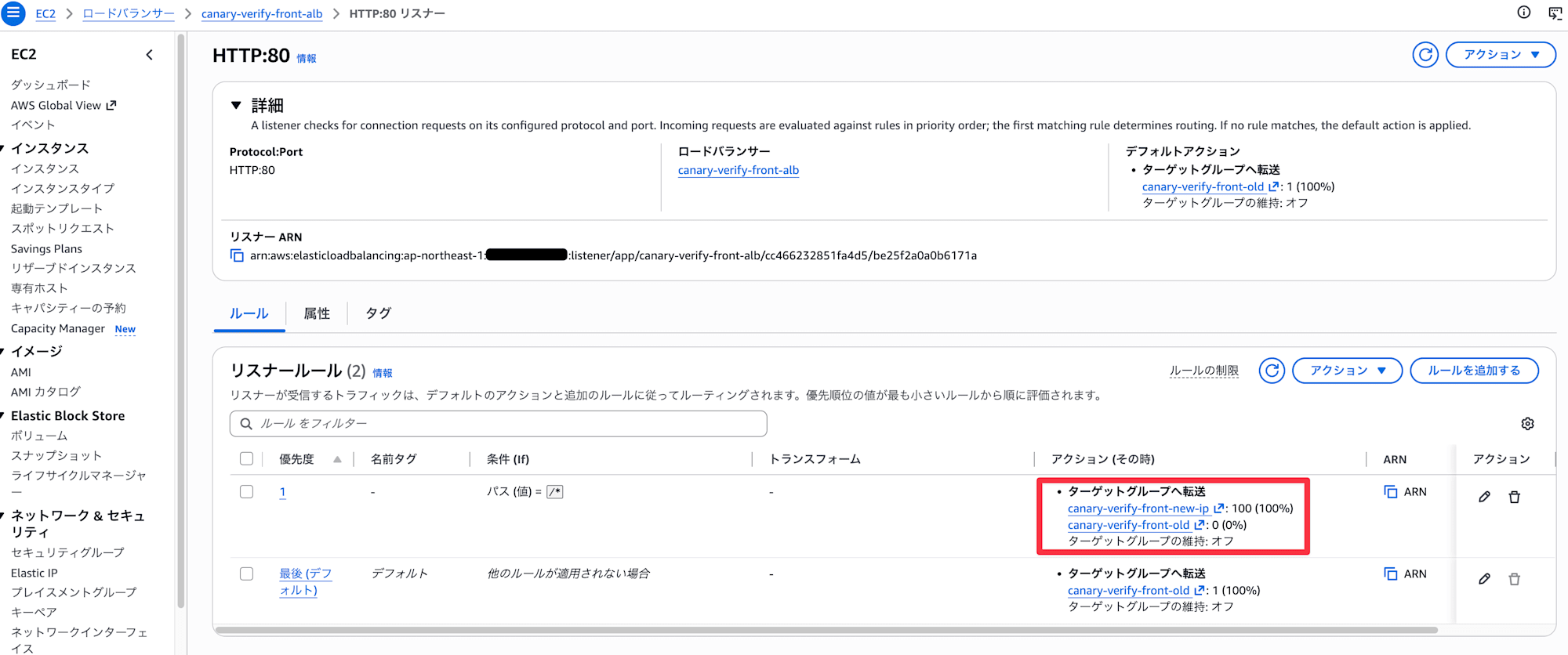Open キーペア in sidebar
1568x655 pixels.
(x=34, y=612)
